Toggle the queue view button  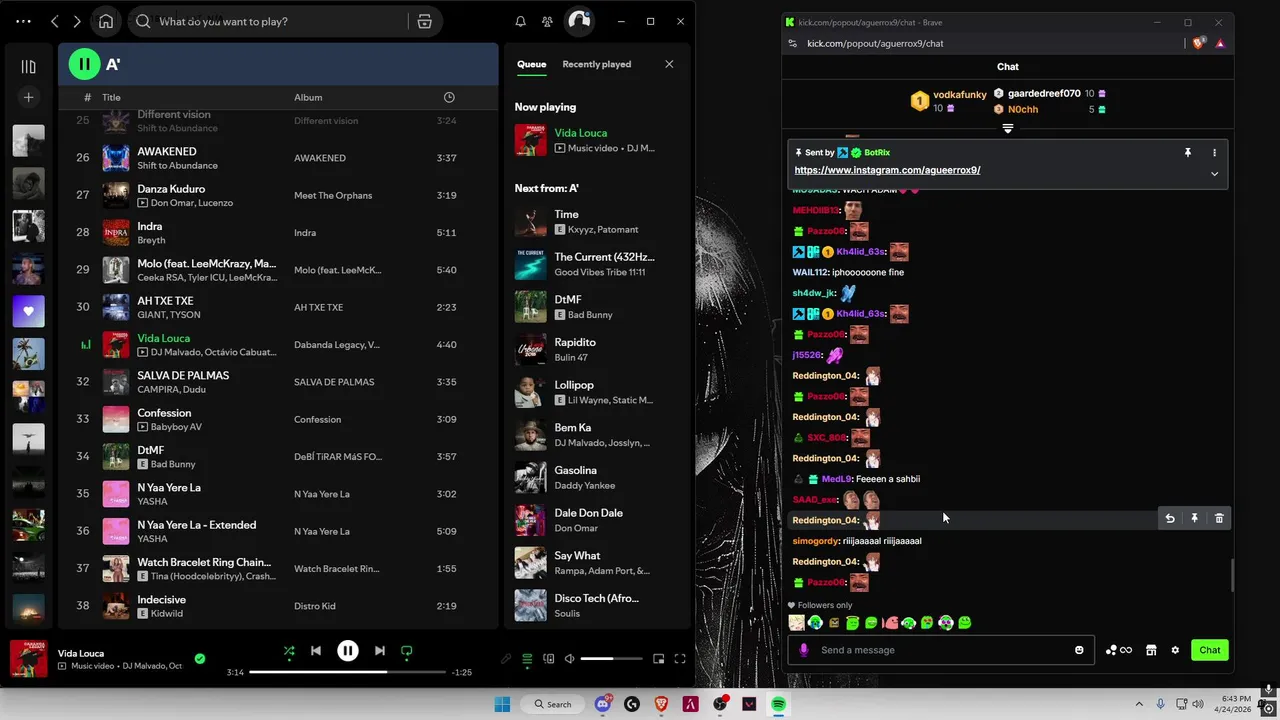(x=527, y=659)
